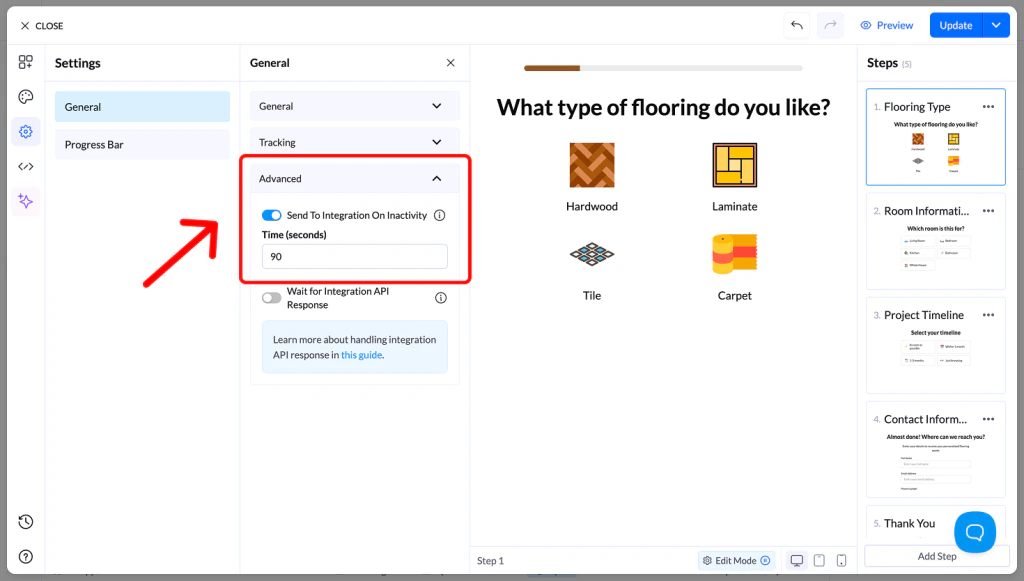Toggle Send To Integration On Inactivity
Viewport: 1024px width, 581px height.
click(272, 215)
